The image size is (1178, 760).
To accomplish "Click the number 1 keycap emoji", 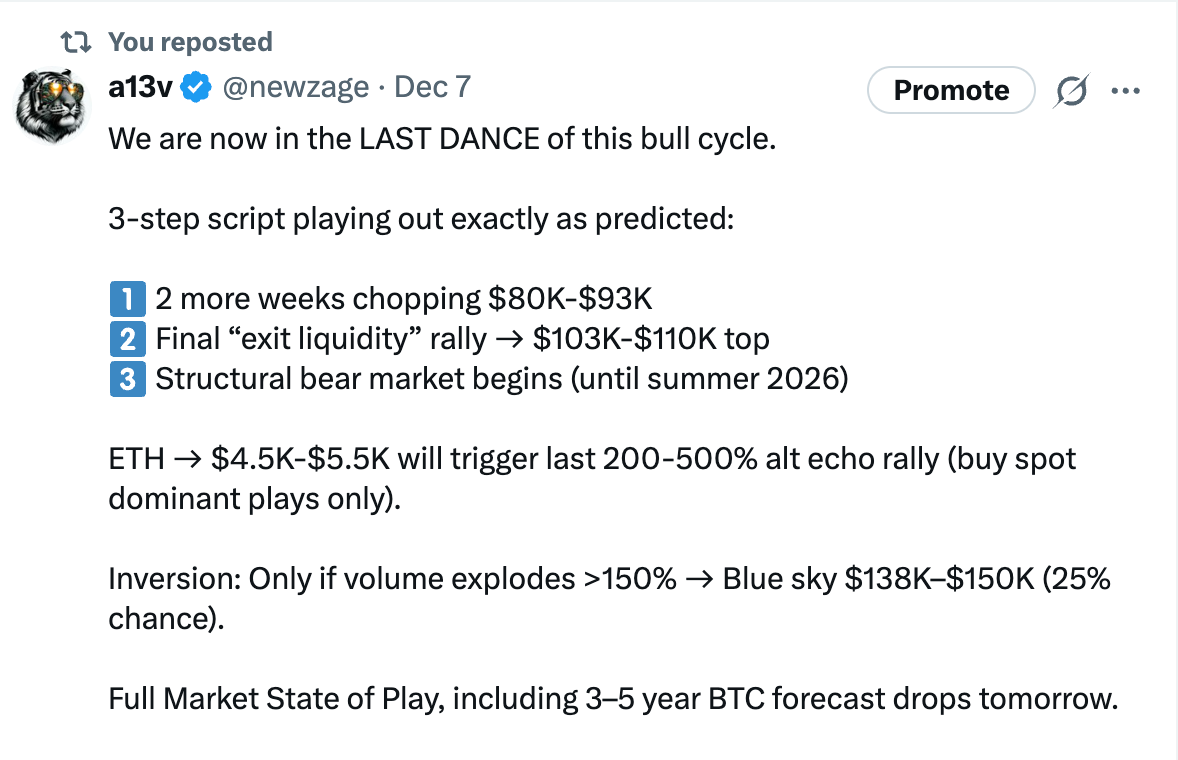I will 126,299.
